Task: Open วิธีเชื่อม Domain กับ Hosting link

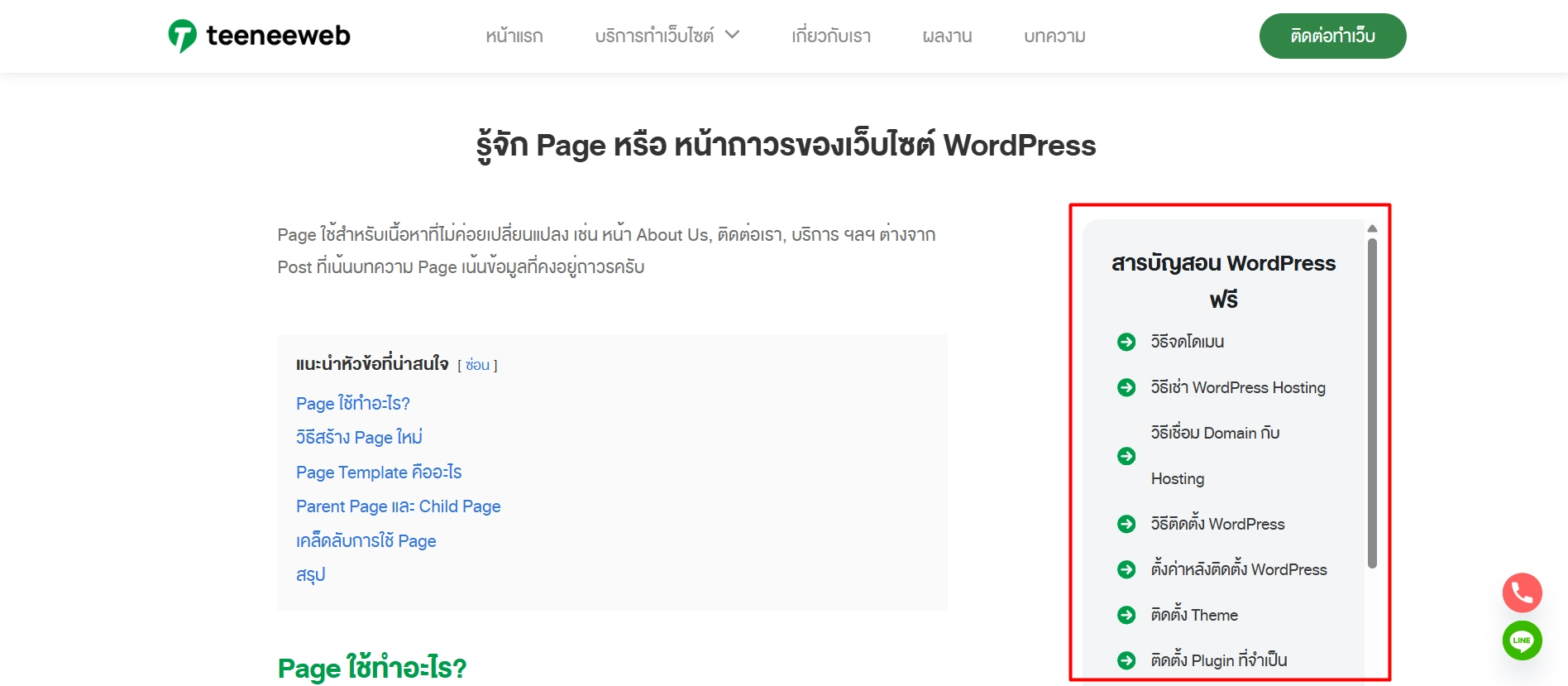Action: (x=1215, y=455)
